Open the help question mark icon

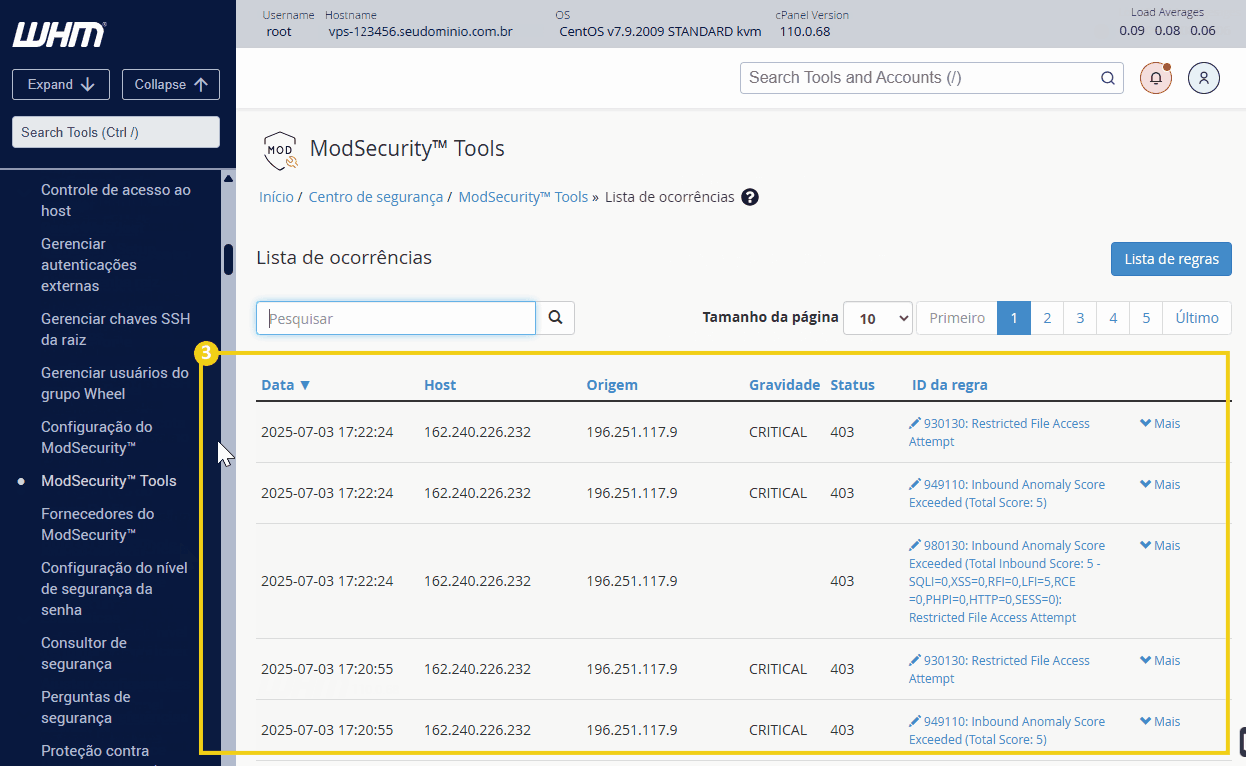750,197
